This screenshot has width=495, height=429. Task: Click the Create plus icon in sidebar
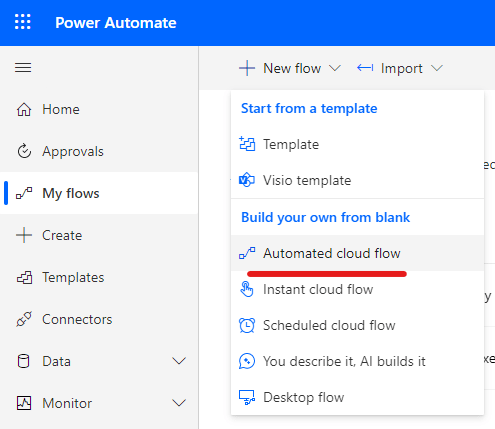[24, 235]
